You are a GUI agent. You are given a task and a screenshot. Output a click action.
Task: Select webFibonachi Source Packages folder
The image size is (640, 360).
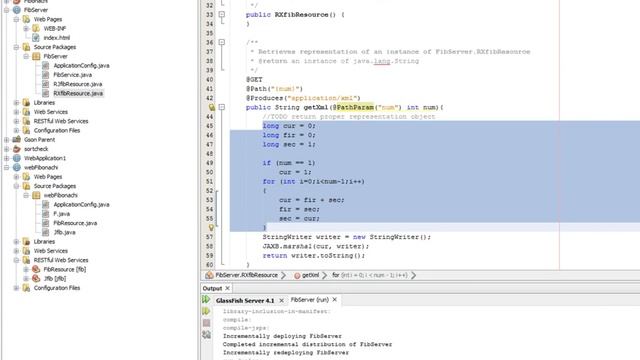(x=55, y=186)
